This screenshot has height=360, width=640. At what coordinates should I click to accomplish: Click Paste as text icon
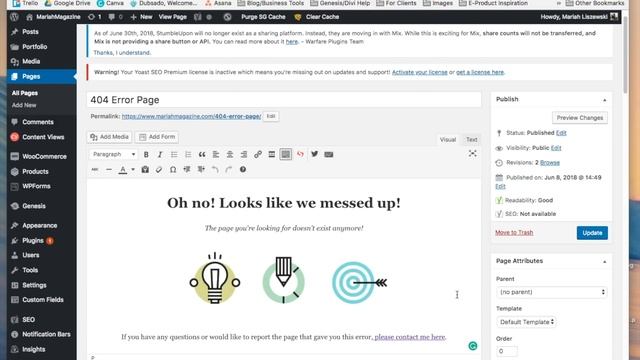coord(145,169)
